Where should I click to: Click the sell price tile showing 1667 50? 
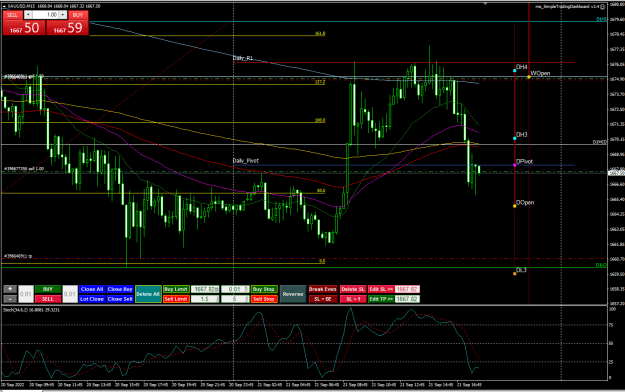24,28
